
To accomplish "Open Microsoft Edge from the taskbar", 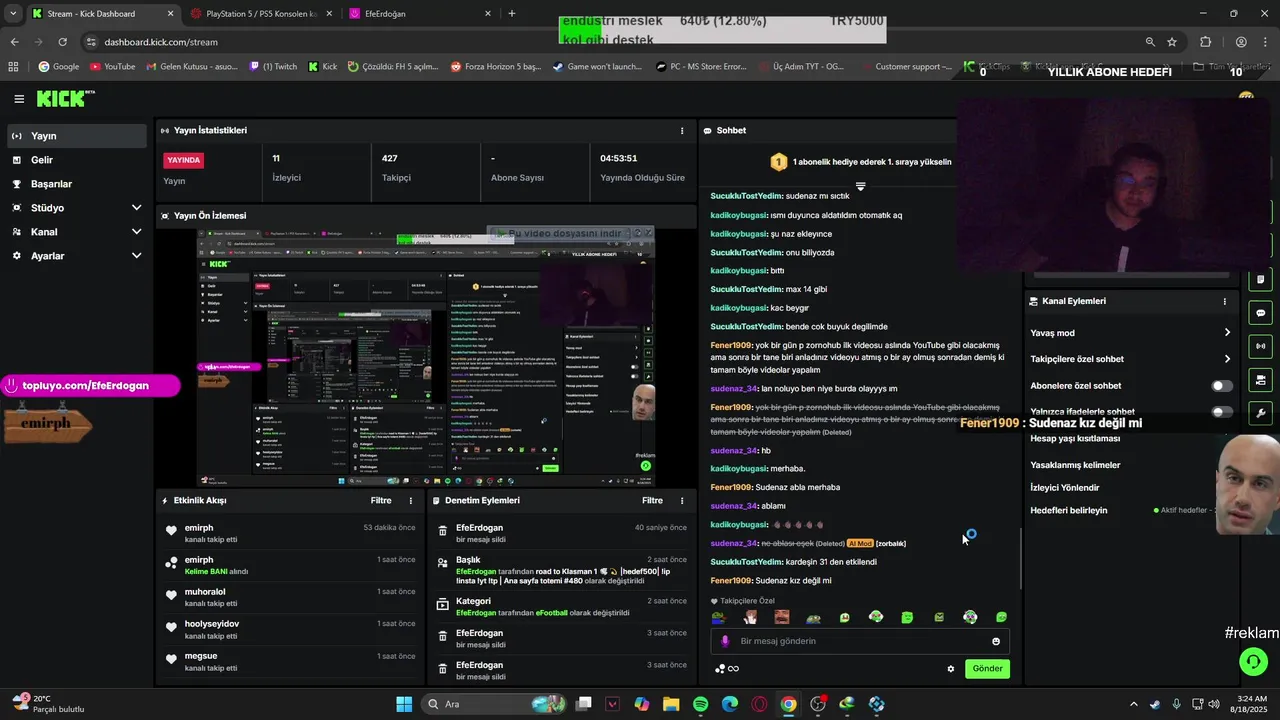I will (x=730, y=704).
